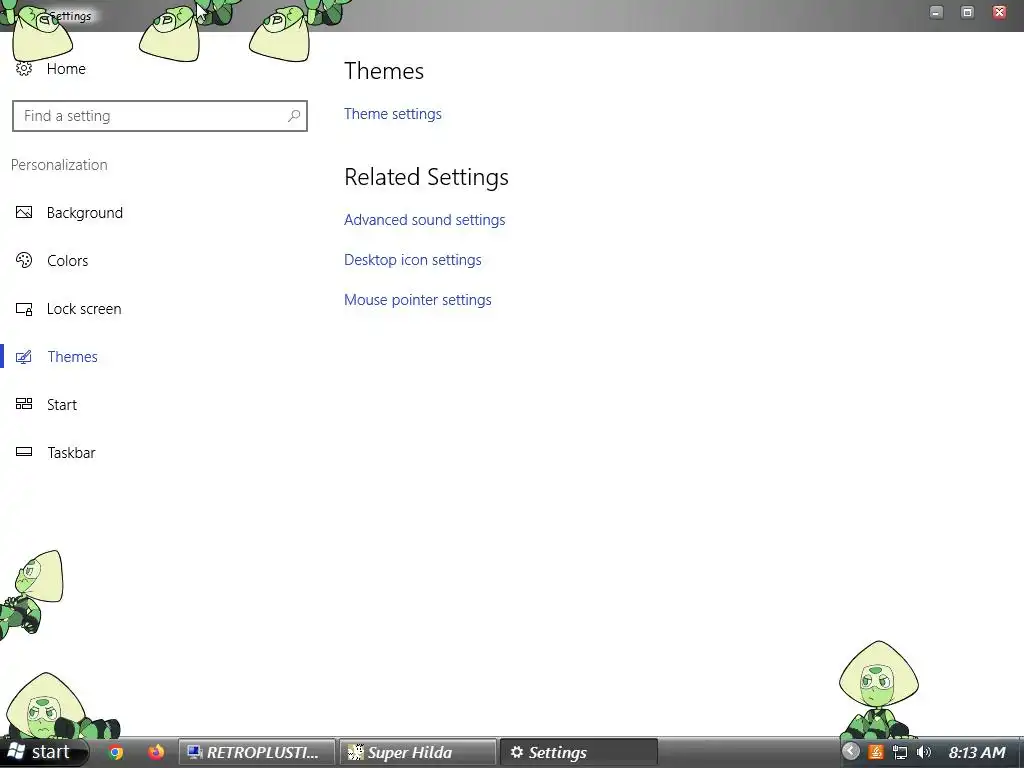Open Home in the Settings sidebar
Screen dimensions: 1024x768
point(66,69)
